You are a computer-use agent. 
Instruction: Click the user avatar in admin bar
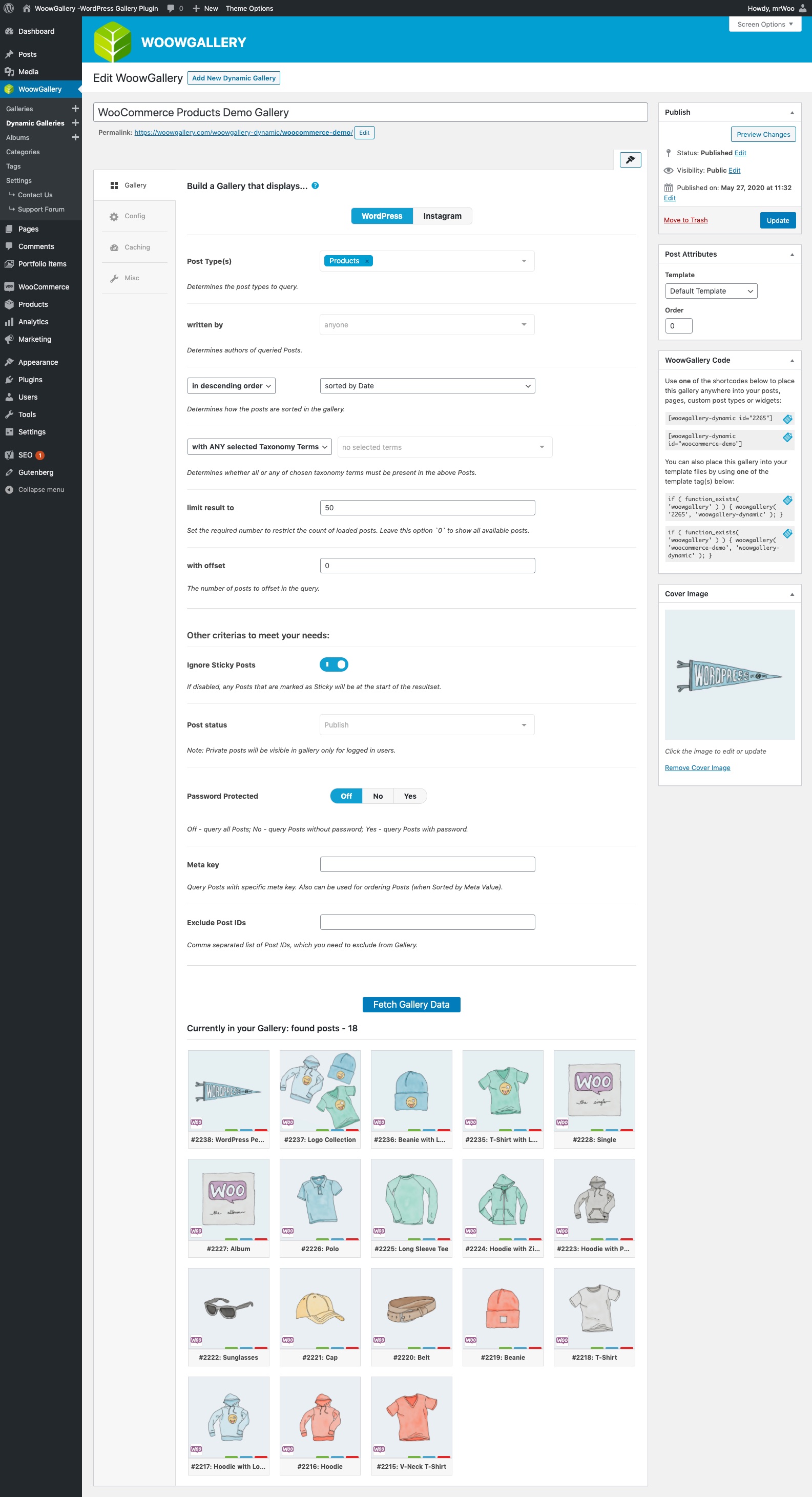(803, 8)
